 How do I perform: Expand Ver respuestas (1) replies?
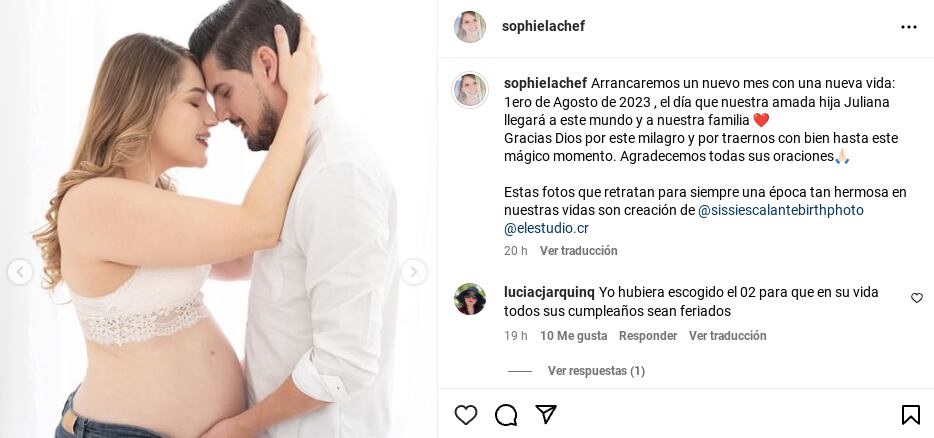point(596,371)
